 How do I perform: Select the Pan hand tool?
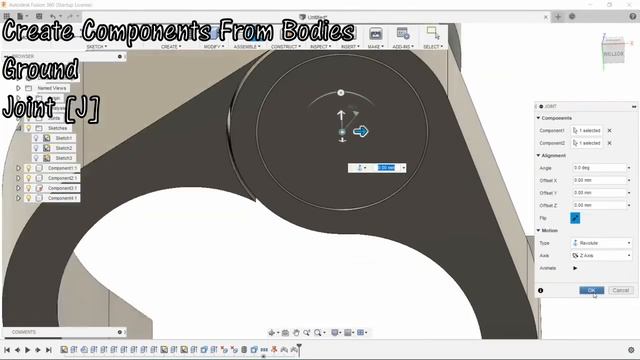[x=296, y=333]
